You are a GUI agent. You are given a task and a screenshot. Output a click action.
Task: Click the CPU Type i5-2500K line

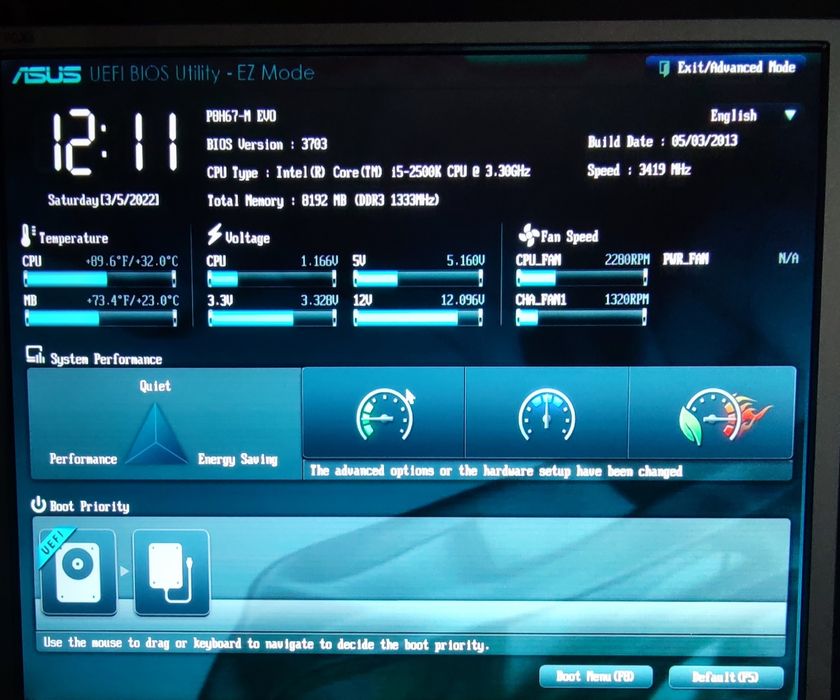click(x=369, y=172)
